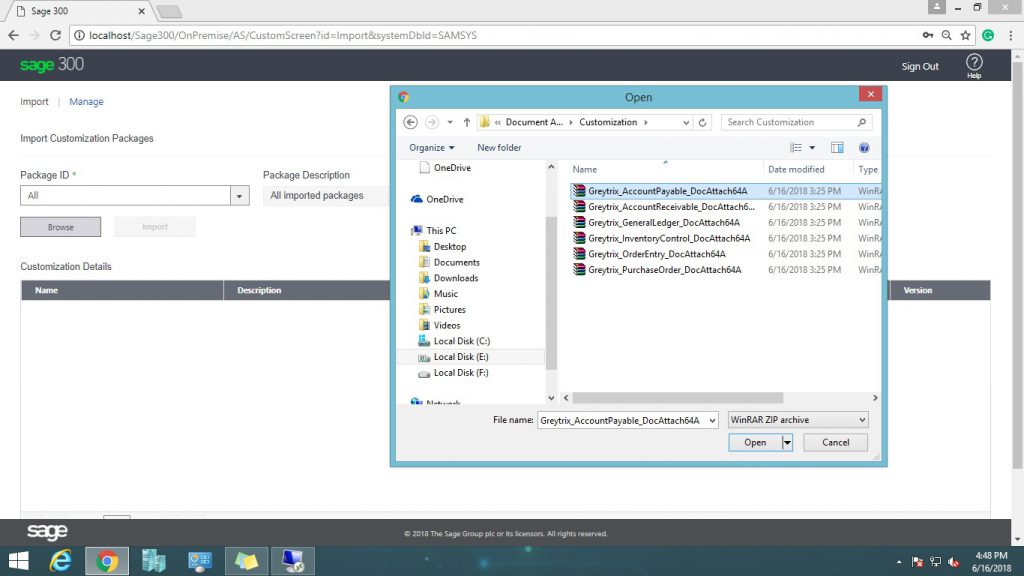Click the search magnifier in Search Customization
Image resolution: width=1024 pixels, height=576 pixels.
(x=861, y=122)
